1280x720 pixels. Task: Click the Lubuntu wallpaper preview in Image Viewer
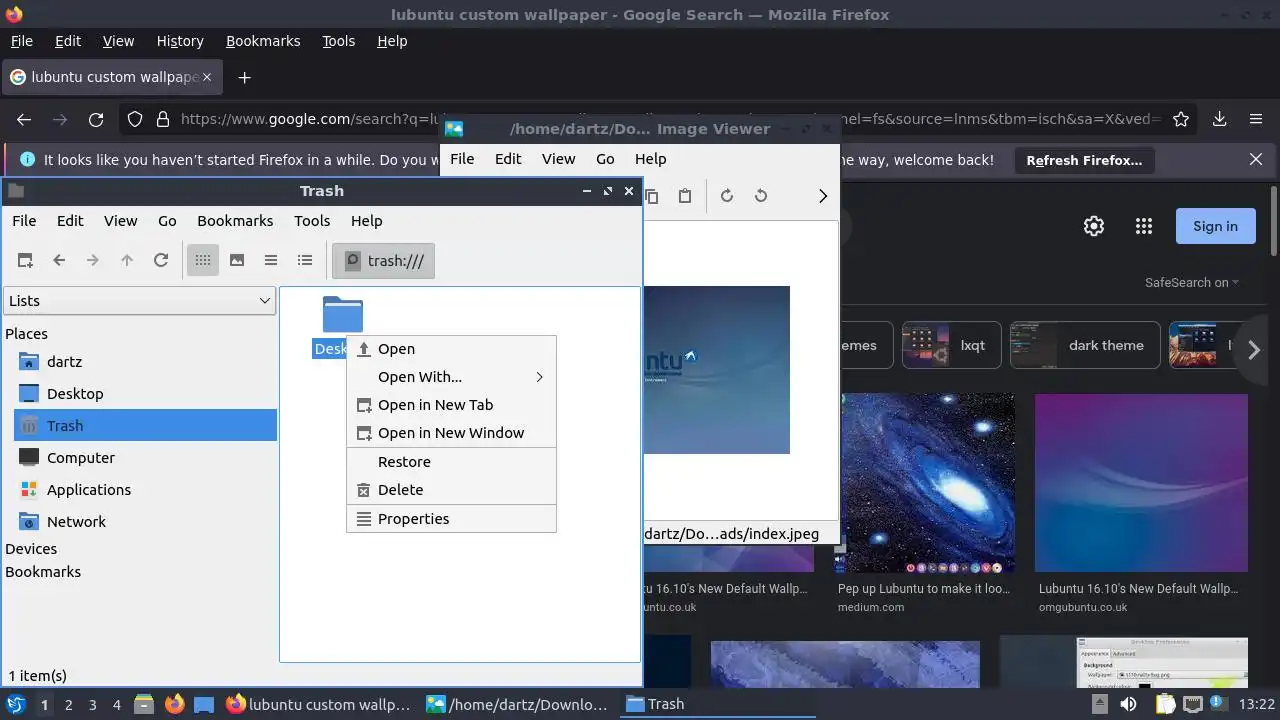(716, 370)
